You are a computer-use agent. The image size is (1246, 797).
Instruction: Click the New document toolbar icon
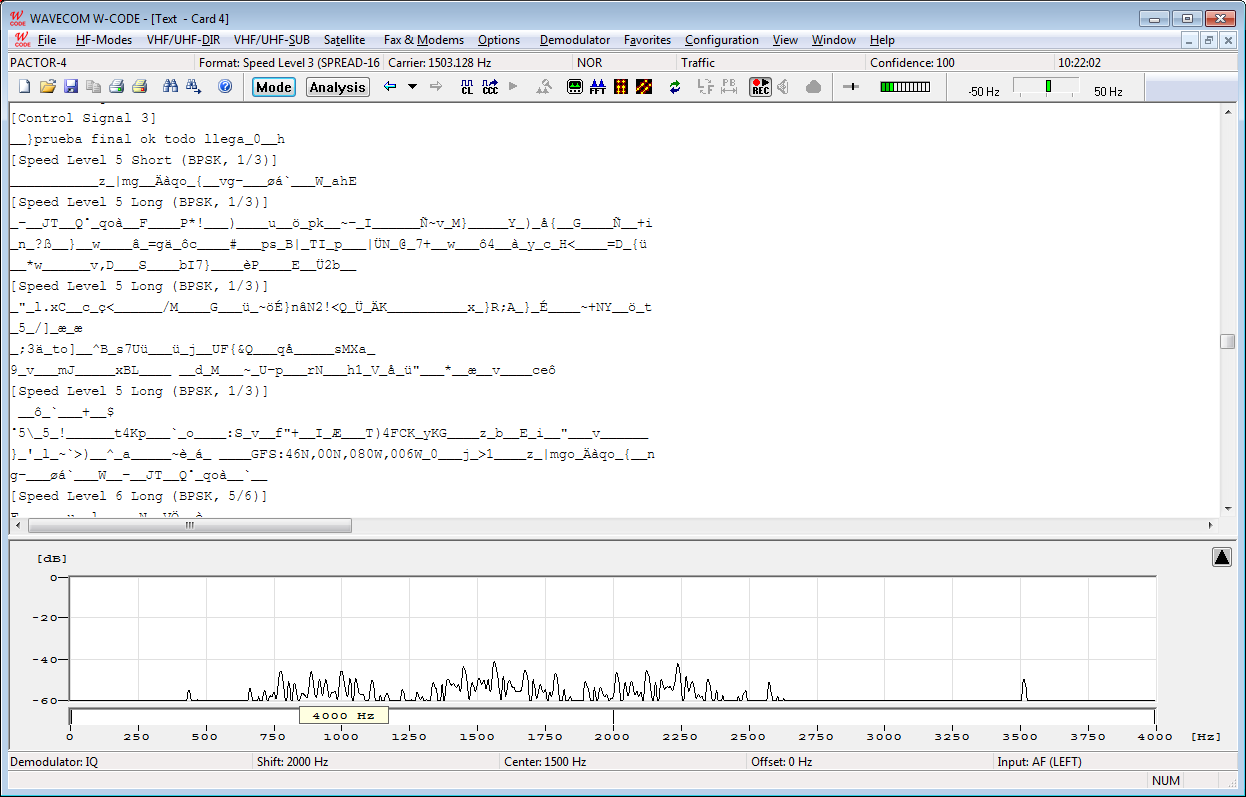click(24, 87)
